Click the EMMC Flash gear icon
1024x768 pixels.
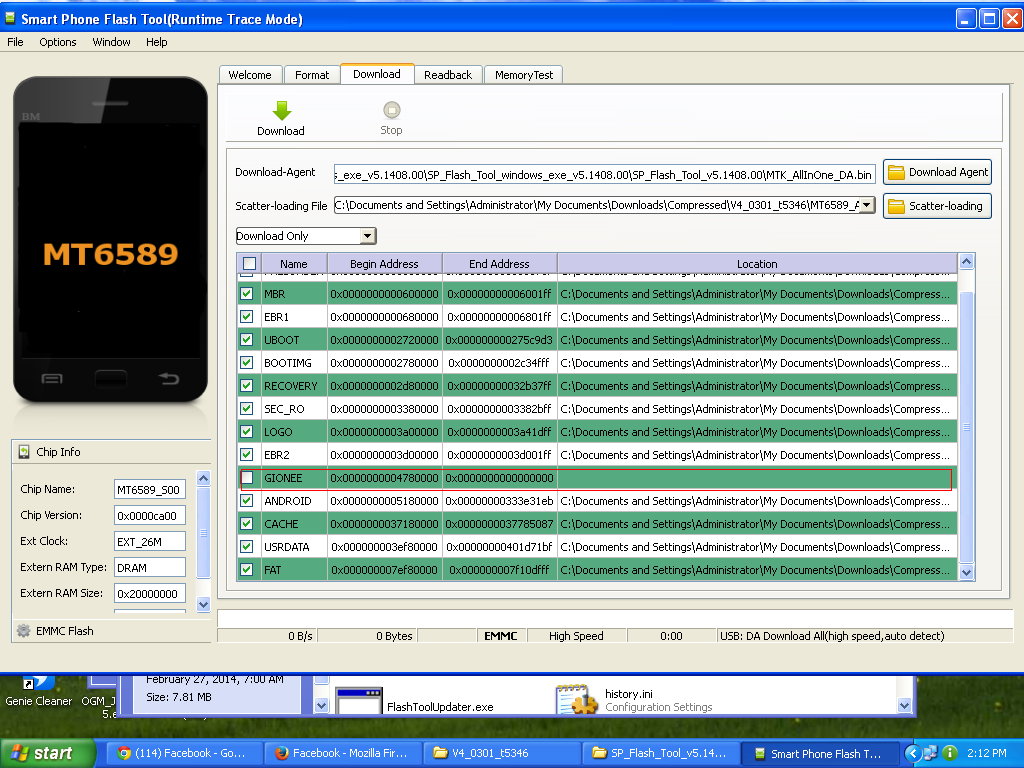coord(23,631)
